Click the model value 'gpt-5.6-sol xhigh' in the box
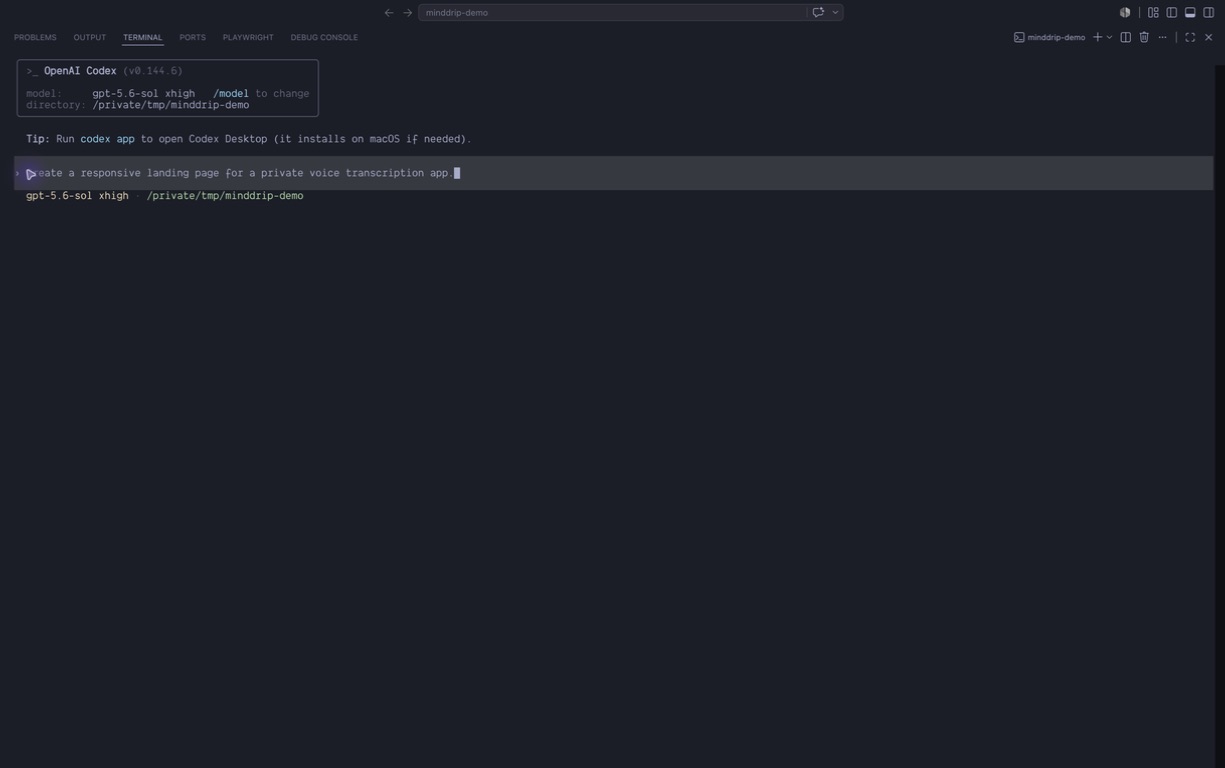Viewport: 1225px width, 768px height. 144,94
